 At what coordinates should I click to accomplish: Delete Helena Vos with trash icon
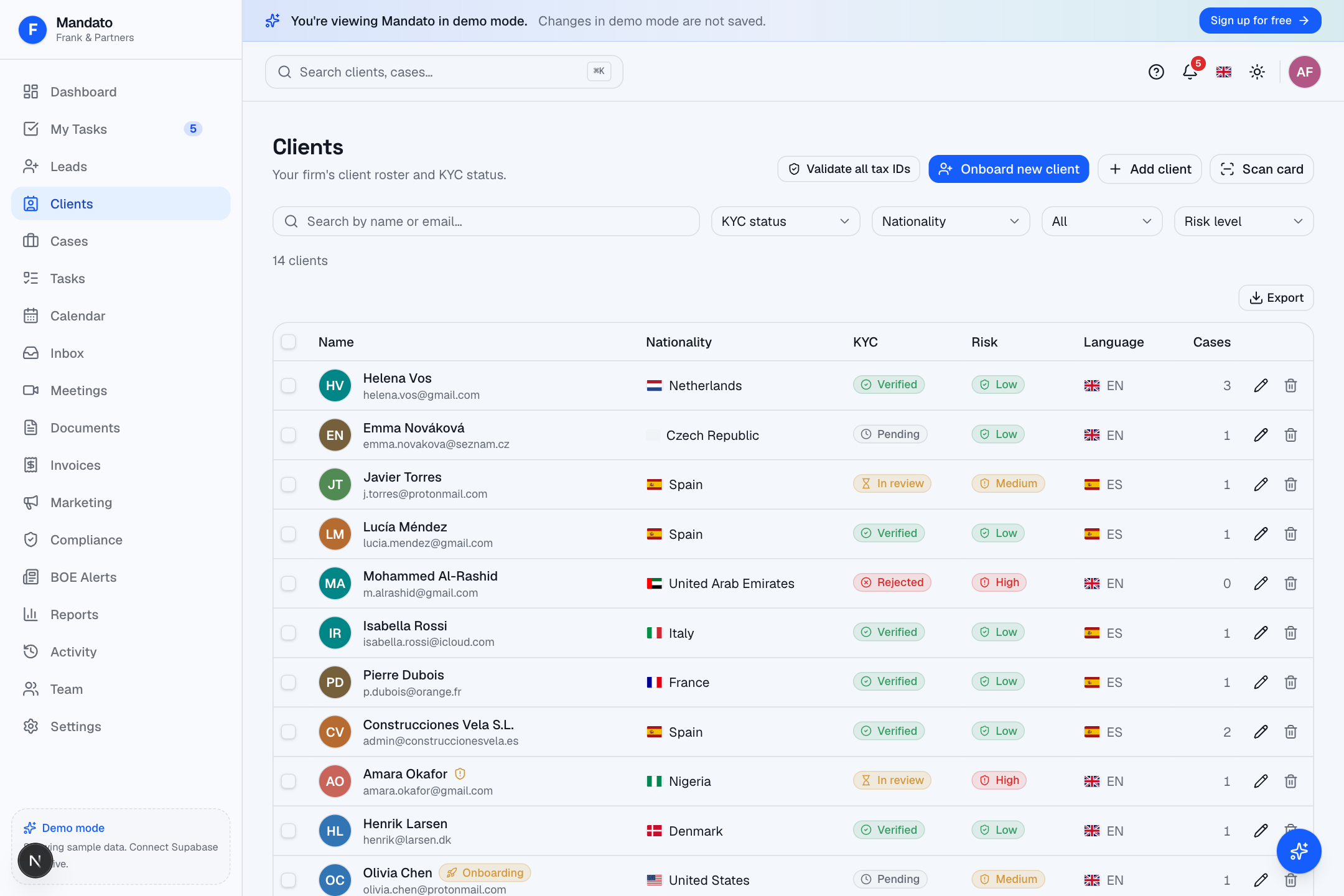1290,386
